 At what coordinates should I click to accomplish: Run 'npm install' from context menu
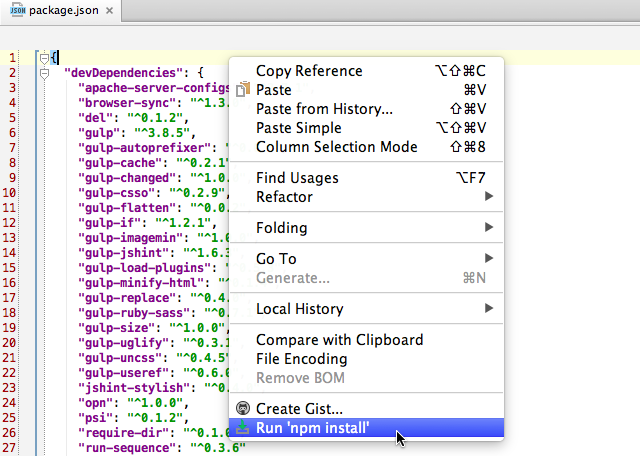click(312, 428)
